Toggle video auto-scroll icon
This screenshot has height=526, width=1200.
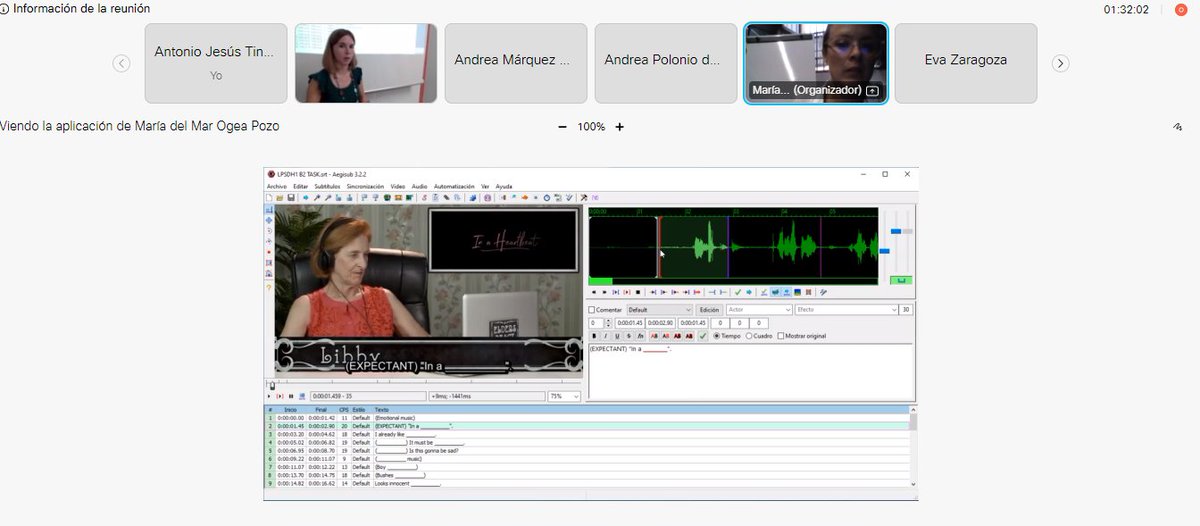[302, 396]
